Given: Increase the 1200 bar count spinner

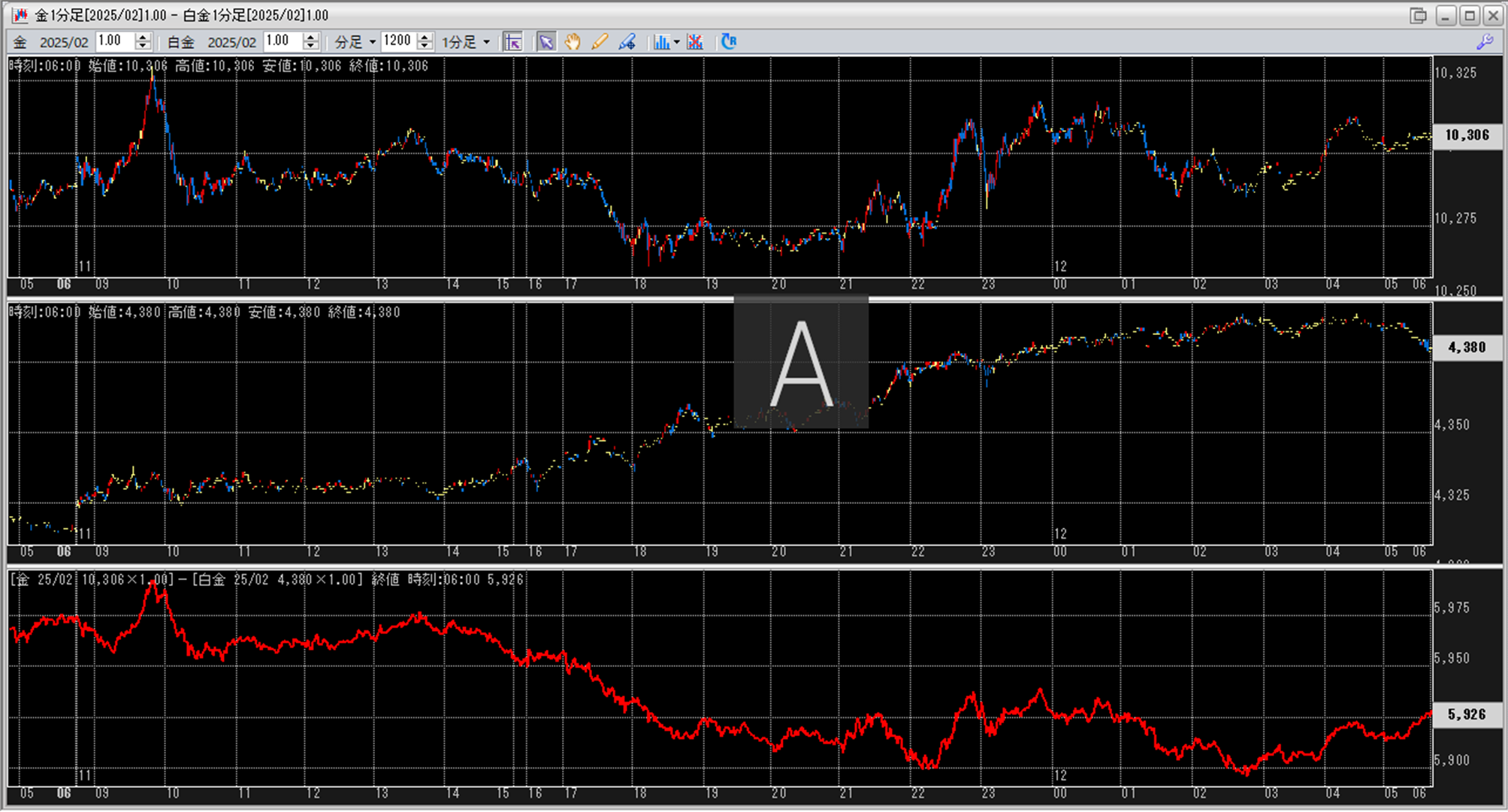Looking at the screenshot, I should (425, 37).
